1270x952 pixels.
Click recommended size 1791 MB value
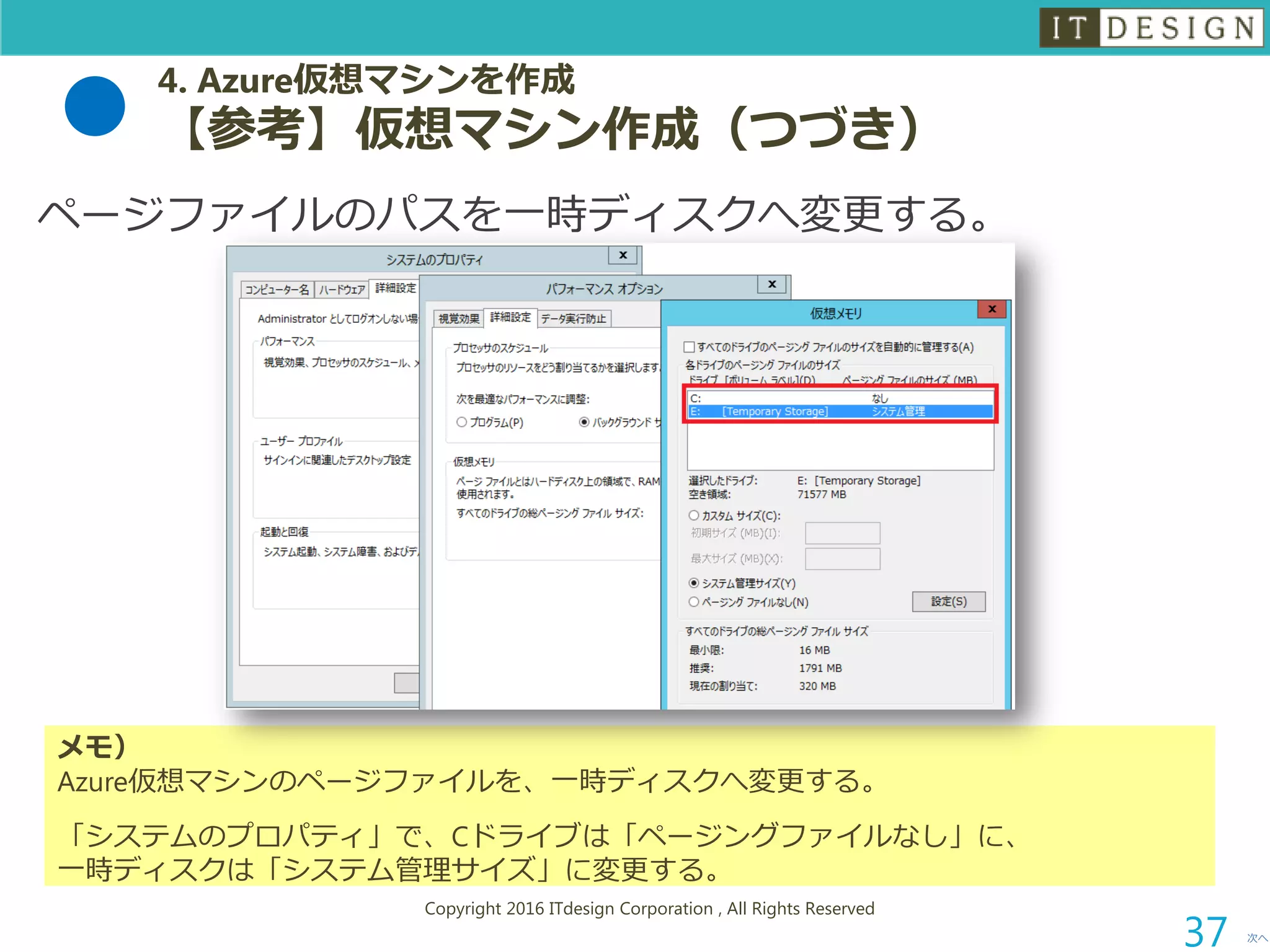820,668
